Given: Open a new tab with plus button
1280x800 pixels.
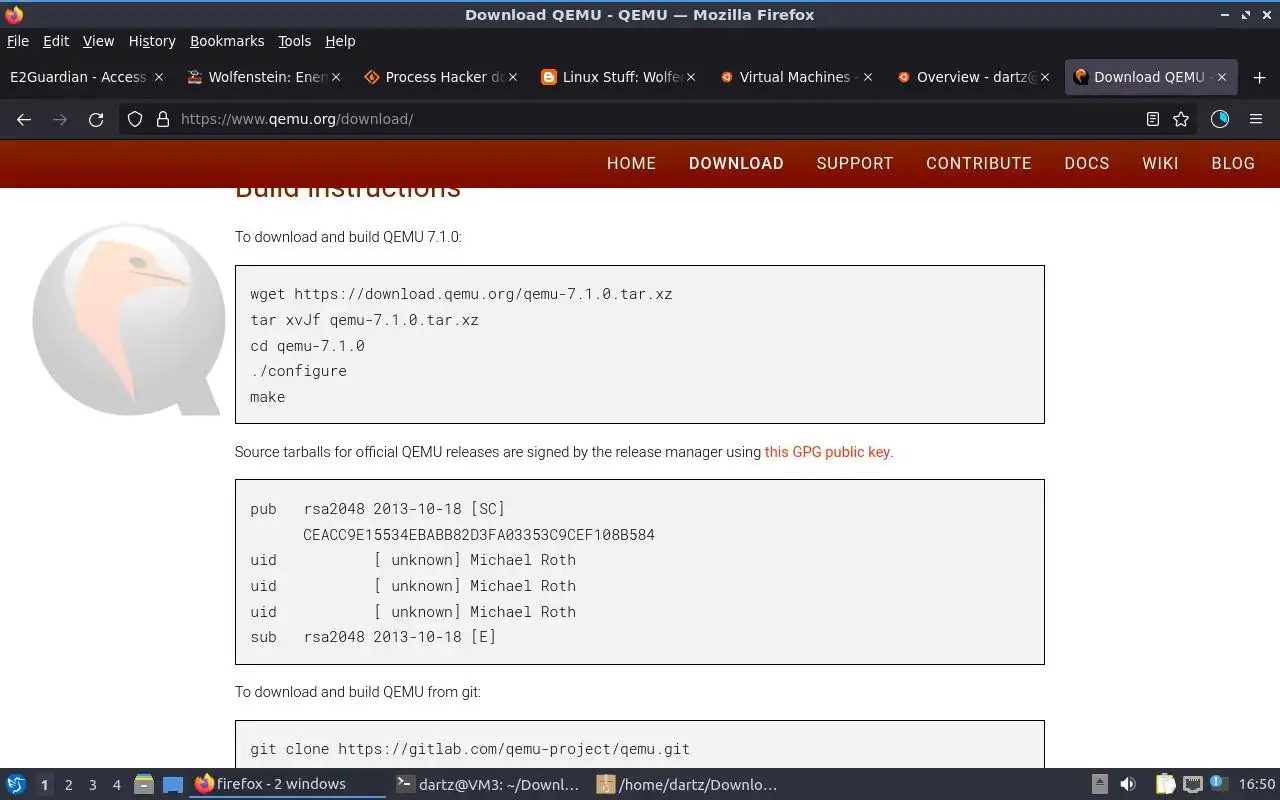Looking at the screenshot, I should pos(1259,77).
